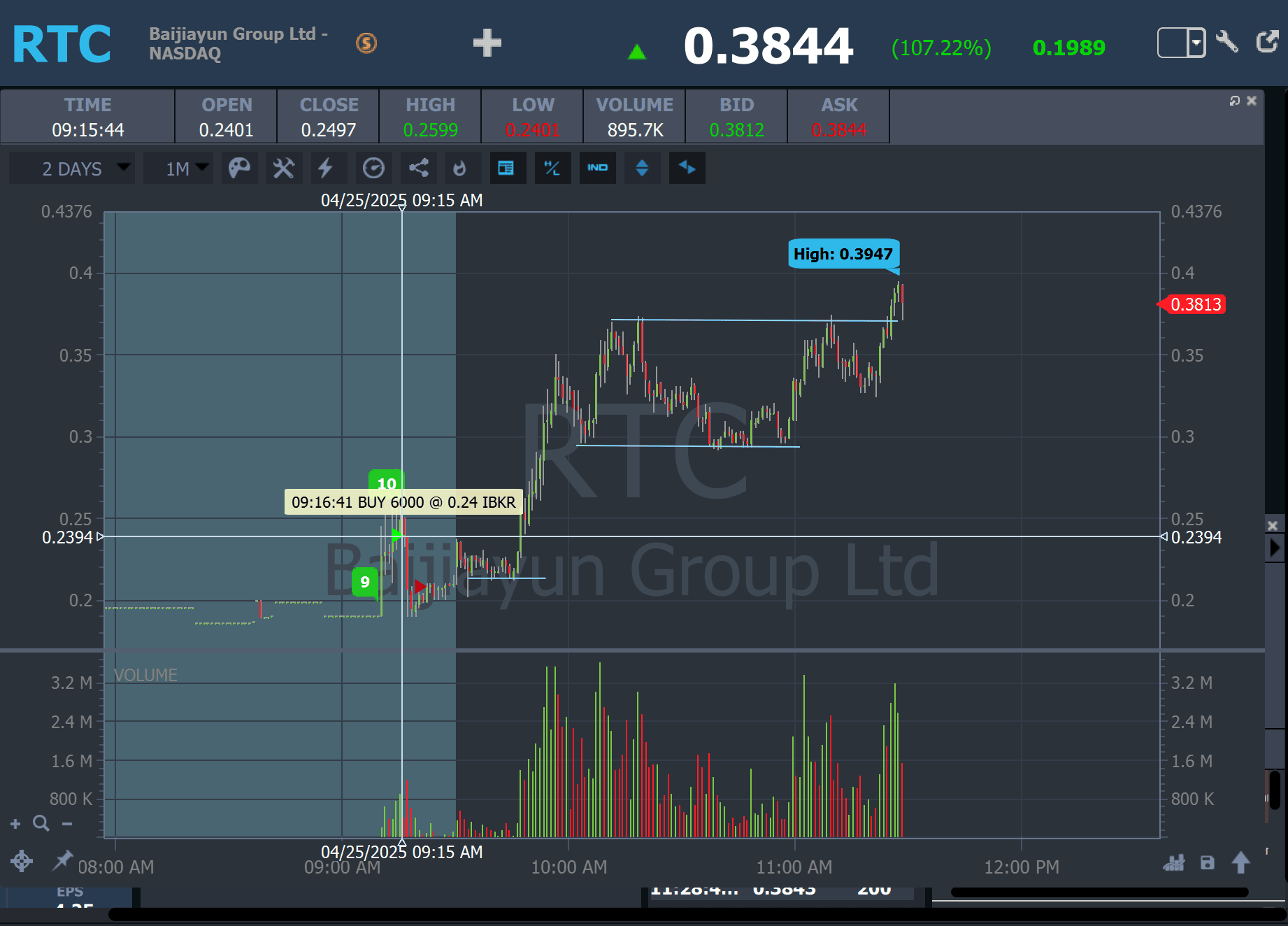Image resolution: width=1288 pixels, height=926 pixels.
Task: Close the chart panel with the X
Action: pos(1252,101)
